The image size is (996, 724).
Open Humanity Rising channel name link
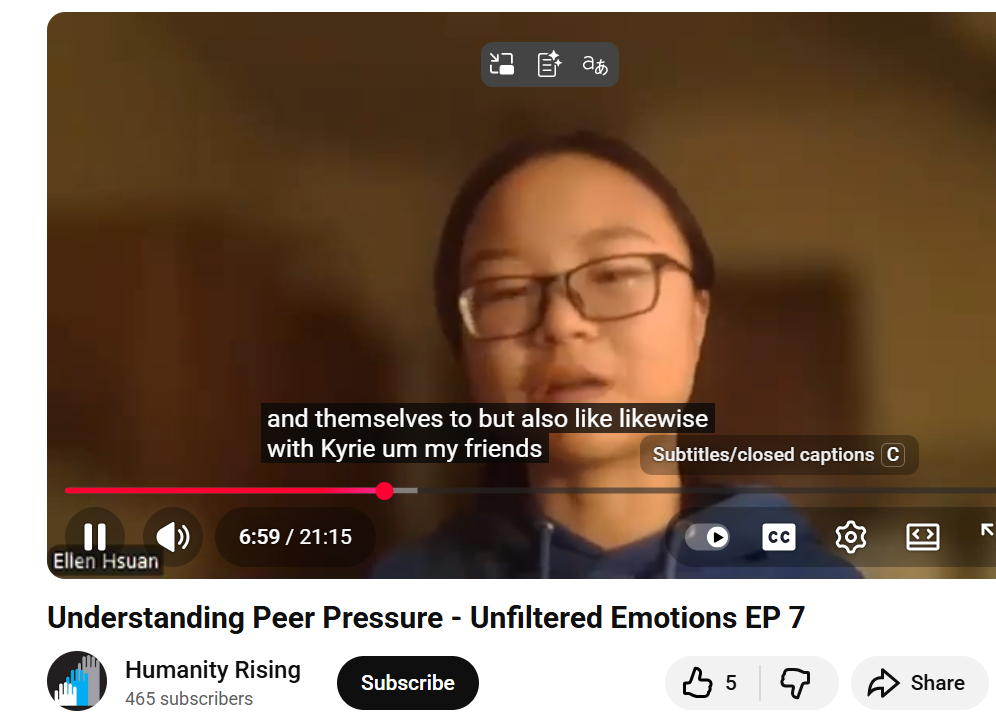(x=213, y=669)
